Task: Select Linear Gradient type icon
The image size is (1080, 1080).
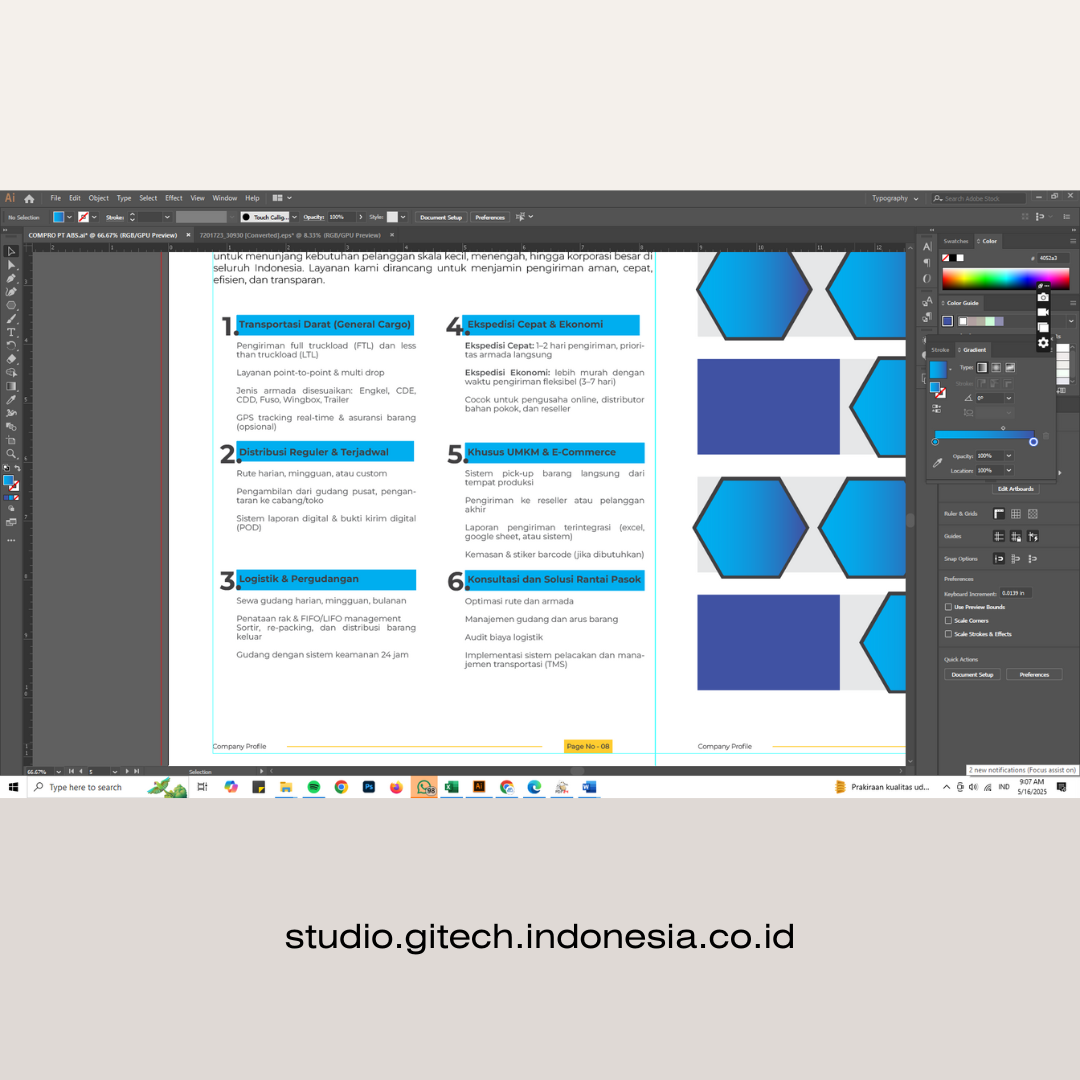Action: [x=982, y=367]
